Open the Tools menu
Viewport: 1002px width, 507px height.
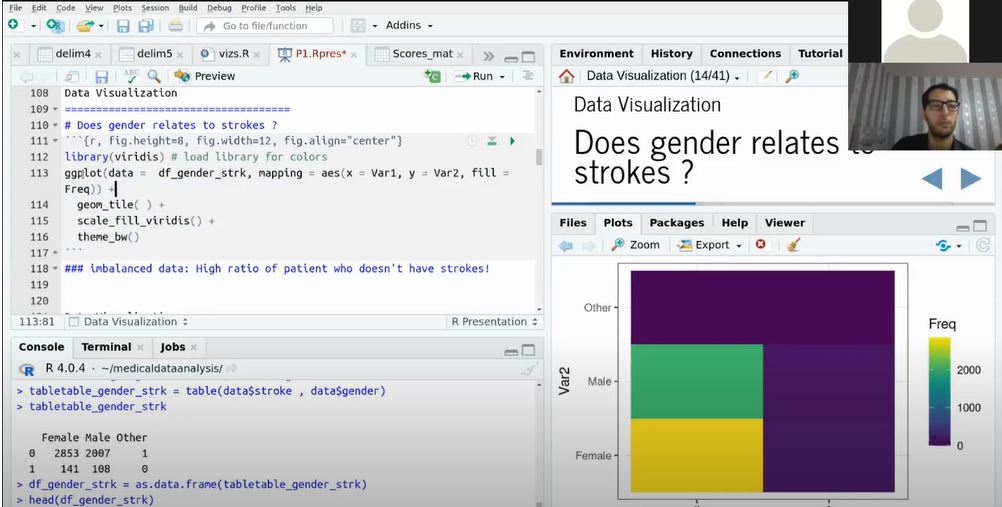(286, 8)
